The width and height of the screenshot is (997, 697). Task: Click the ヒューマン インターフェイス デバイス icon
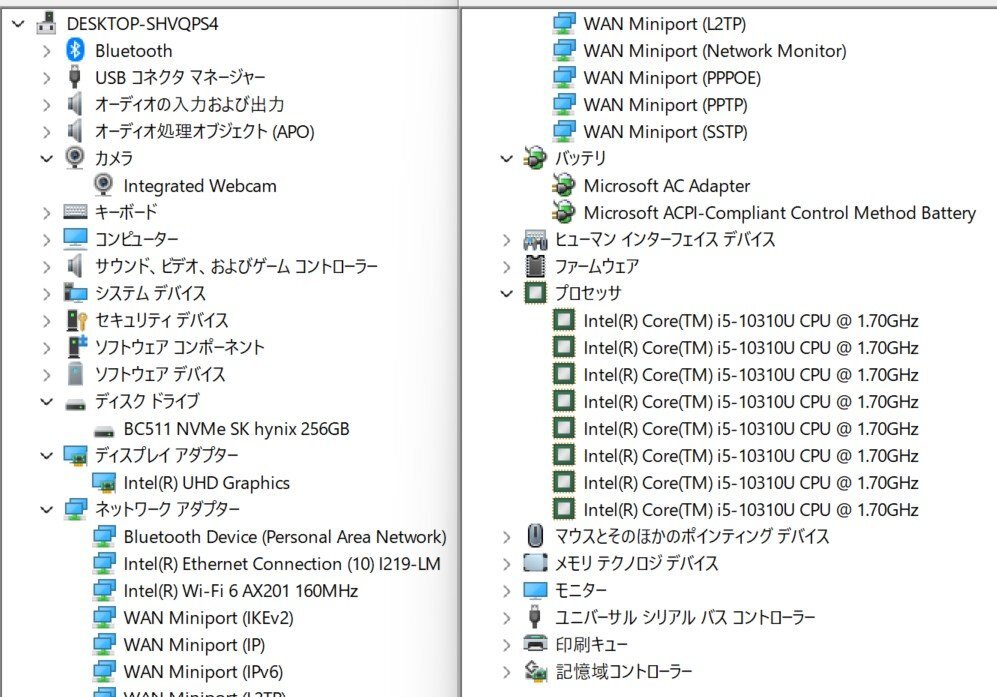click(x=535, y=240)
